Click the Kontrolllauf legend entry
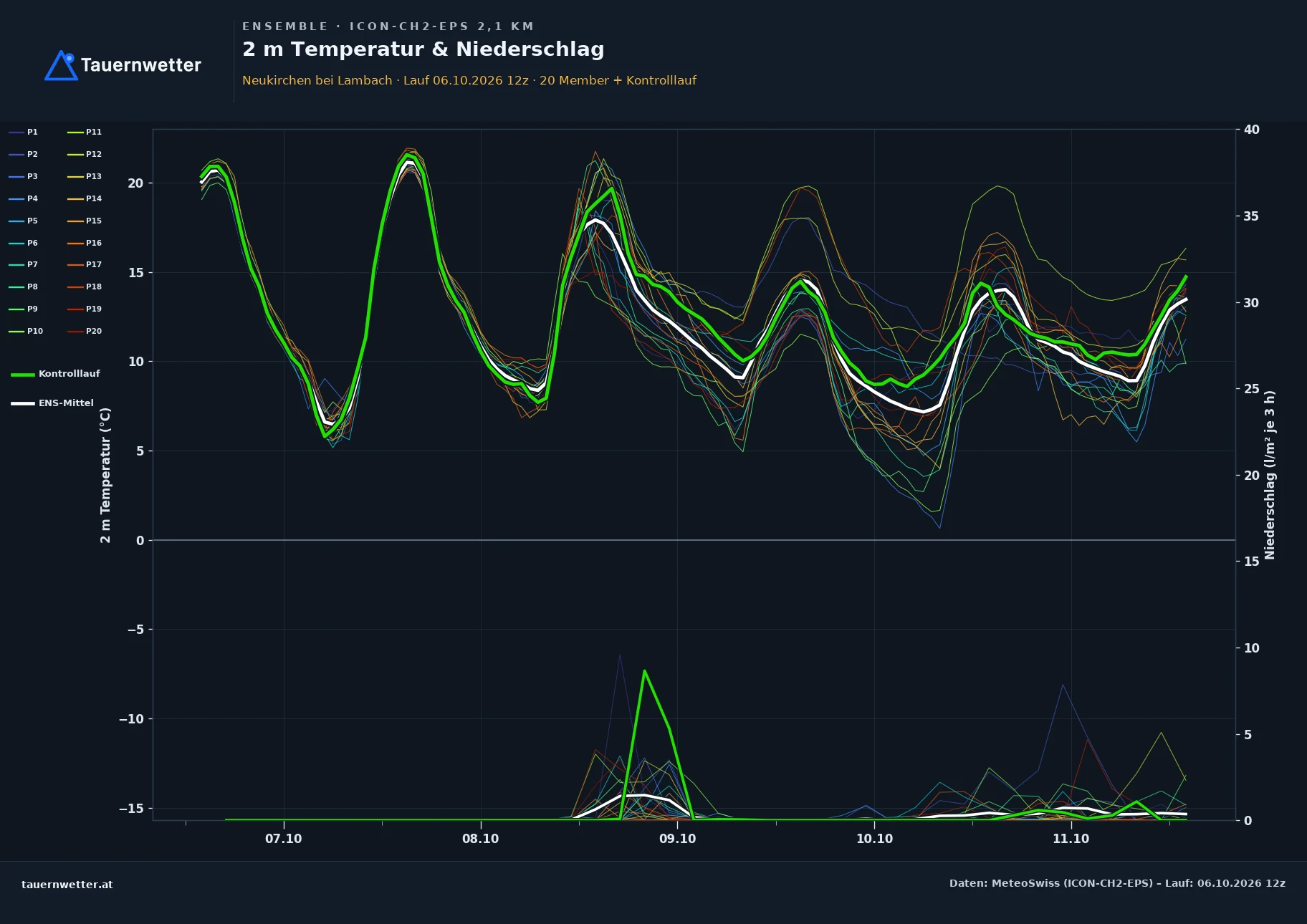The height and width of the screenshot is (924, 1307). 55,374
